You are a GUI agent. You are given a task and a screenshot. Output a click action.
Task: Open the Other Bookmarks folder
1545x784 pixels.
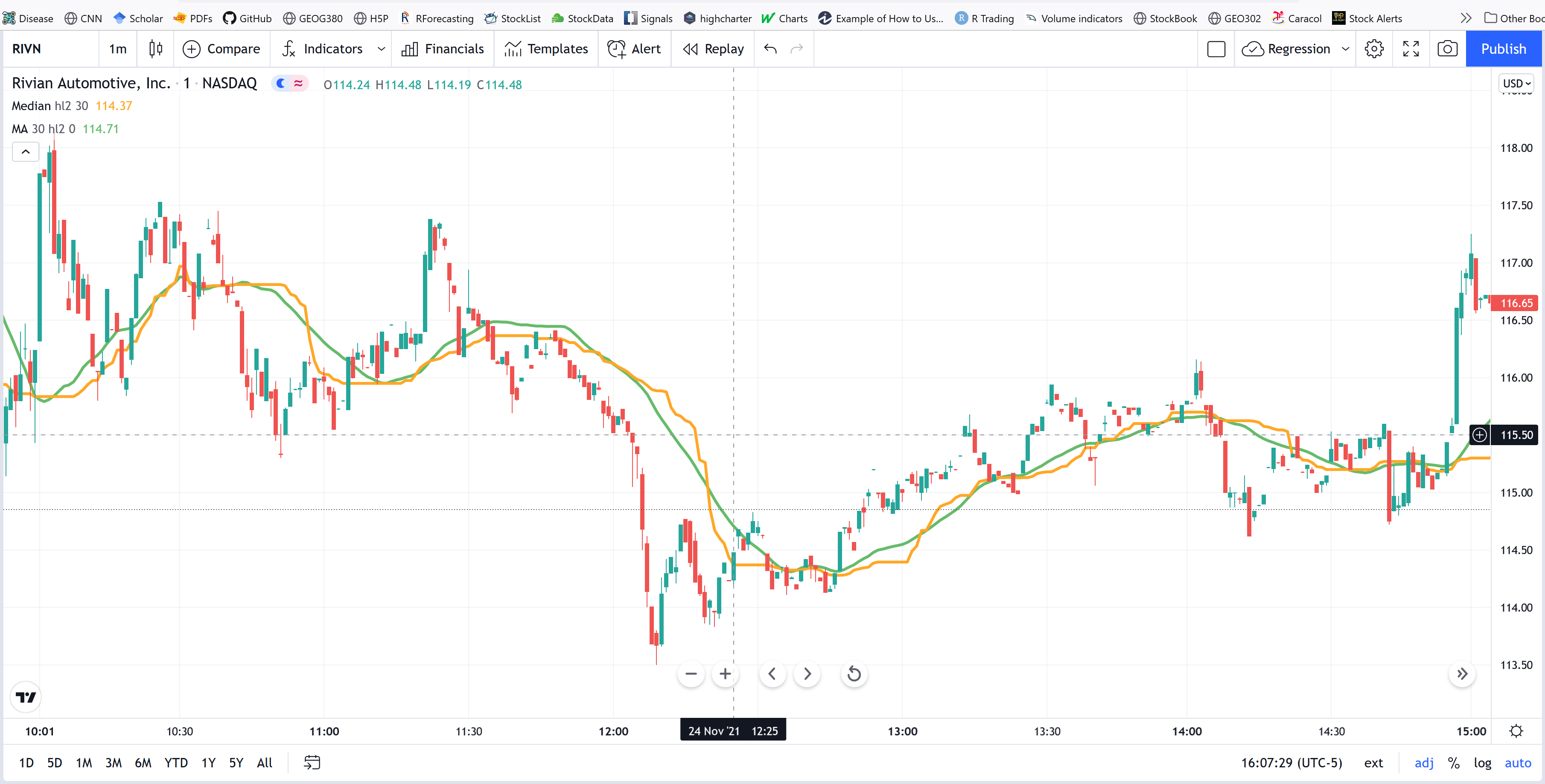tap(1514, 18)
